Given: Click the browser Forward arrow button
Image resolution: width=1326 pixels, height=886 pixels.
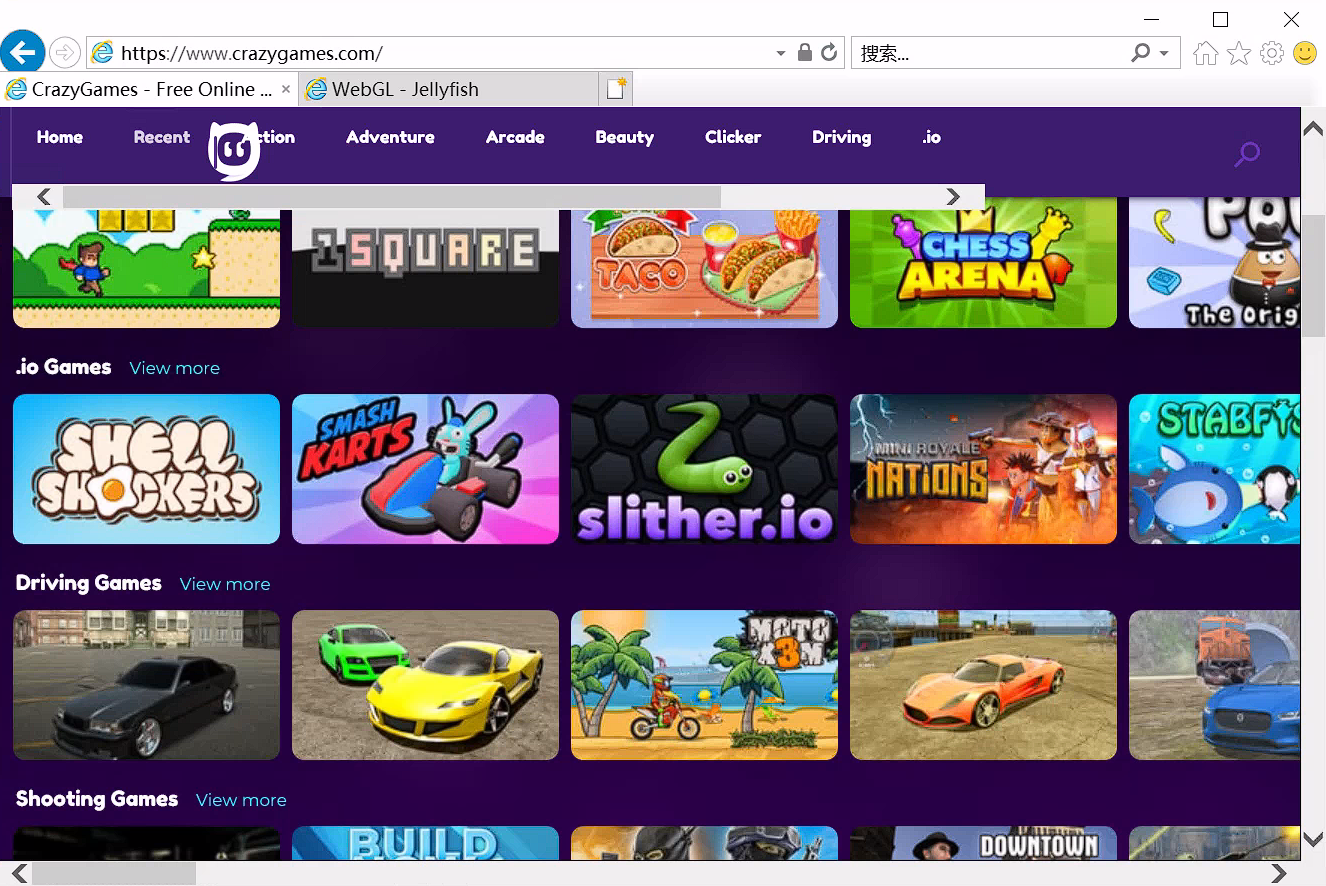Looking at the screenshot, I should click(x=65, y=52).
